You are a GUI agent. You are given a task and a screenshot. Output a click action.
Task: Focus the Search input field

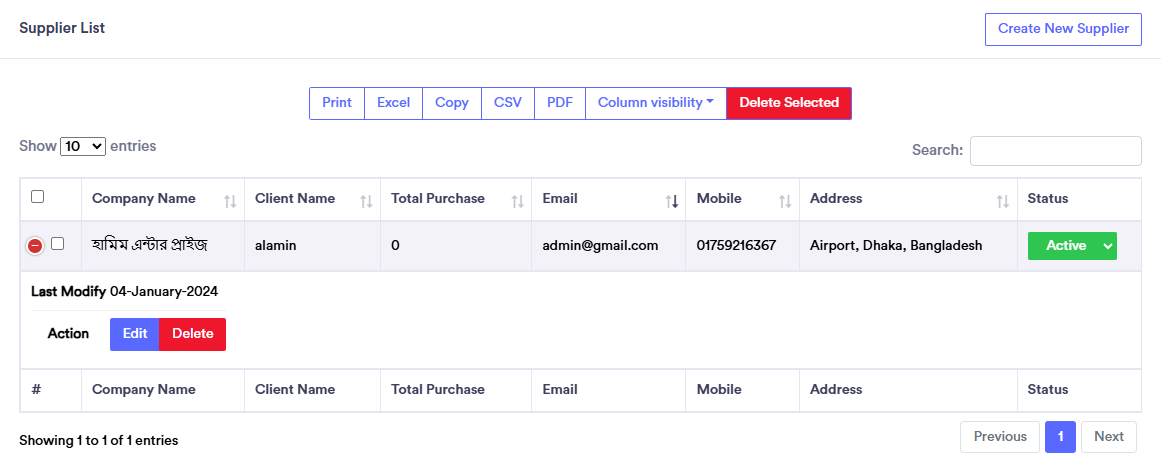coord(1055,151)
